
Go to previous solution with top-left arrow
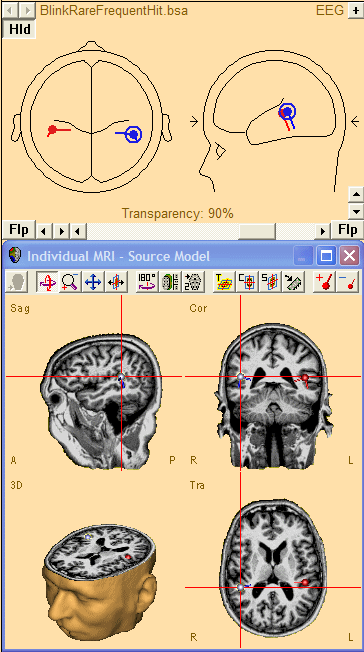click(x=10, y=10)
